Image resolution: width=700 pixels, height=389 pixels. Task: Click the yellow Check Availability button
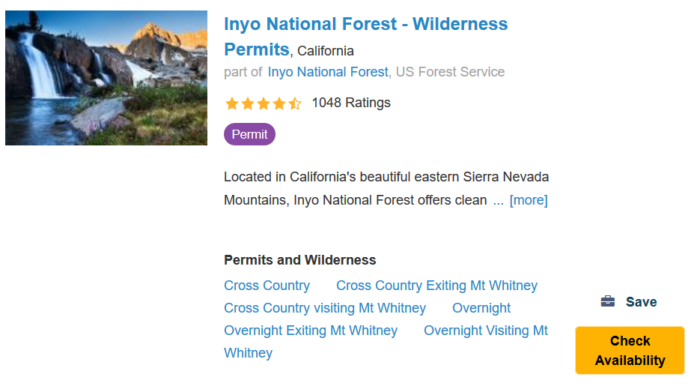pos(629,350)
